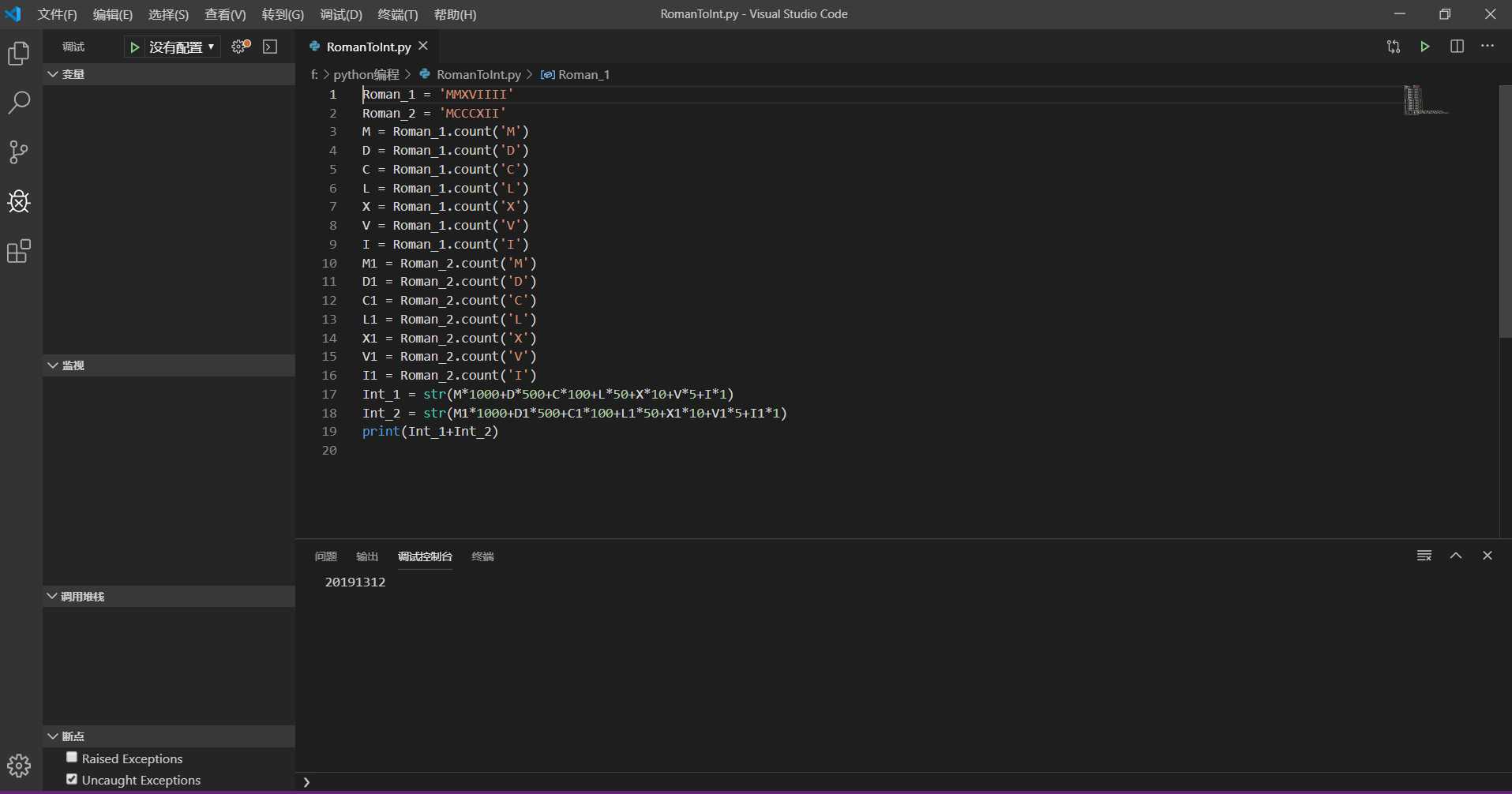Select the RomanToInt.py editor tab
This screenshot has height=794, width=1512.
(368, 47)
